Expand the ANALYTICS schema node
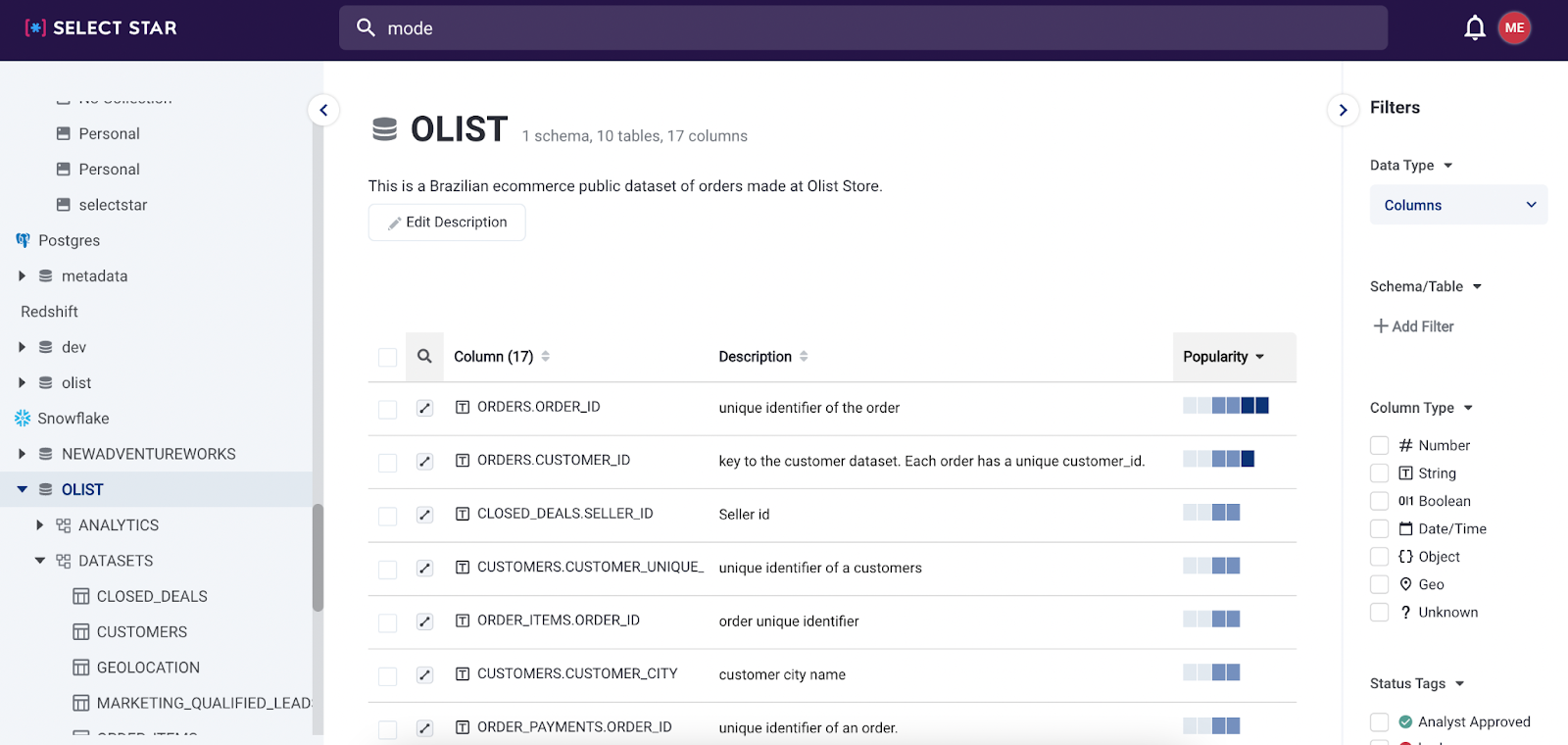This screenshot has width=1568, height=745. [39, 525]
